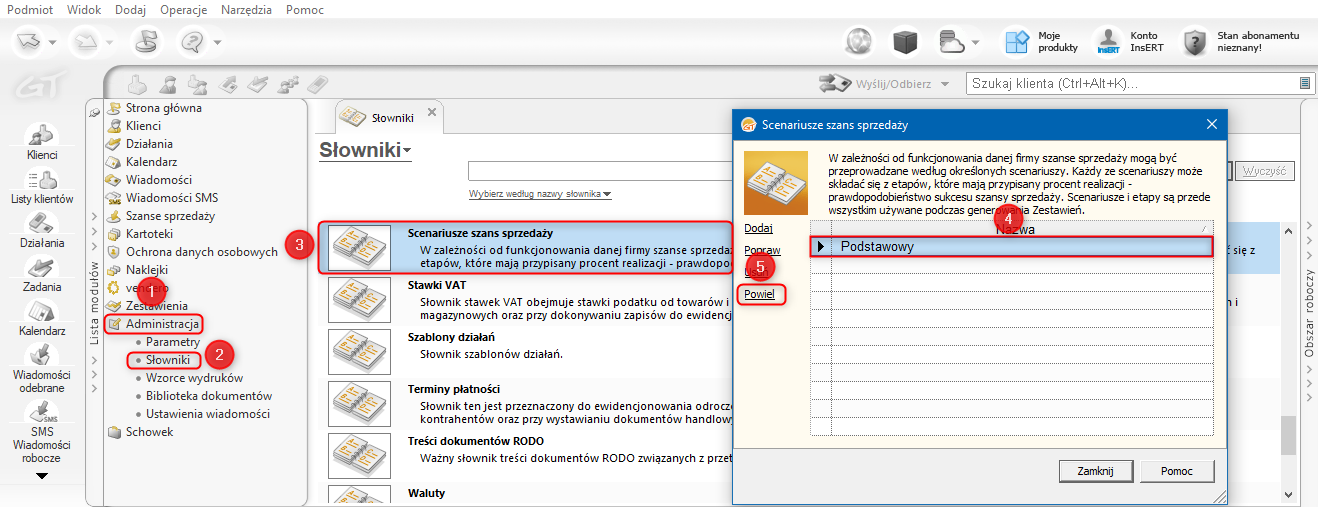
Task: Select Kalendarz in module tree
Action: point(152,162)
